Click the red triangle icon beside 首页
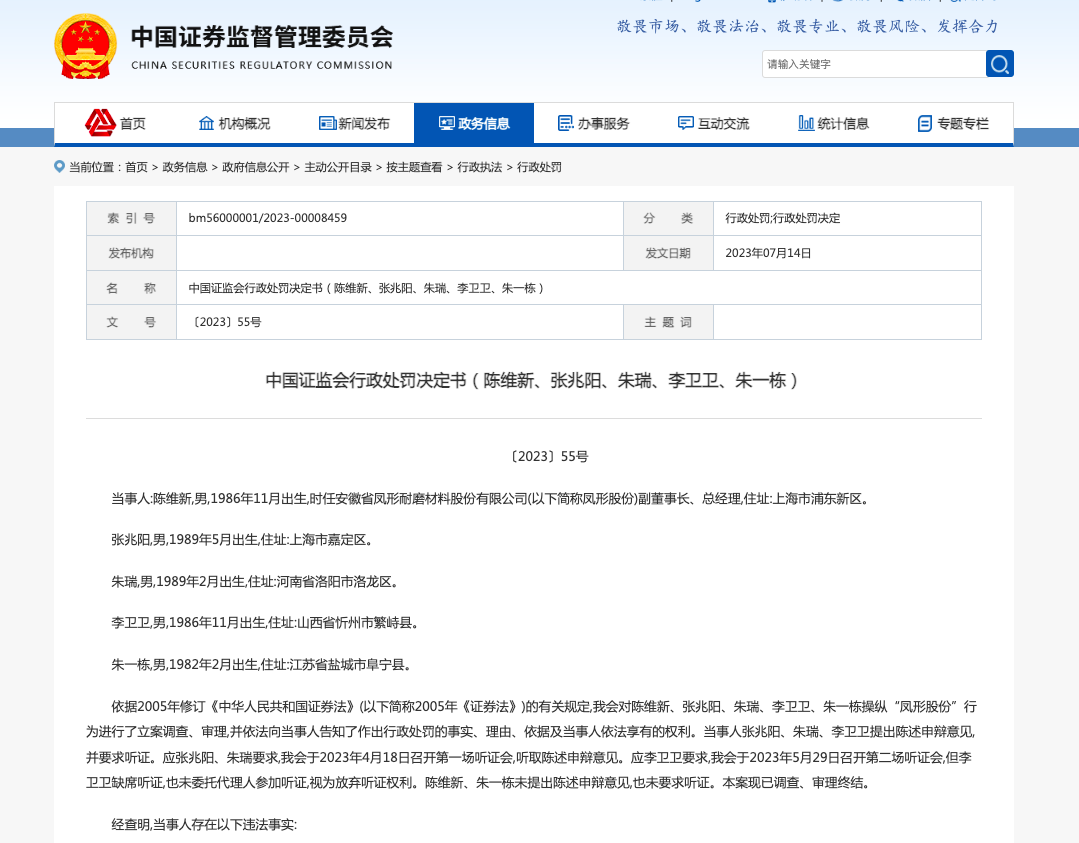This screenshot has height=843, width=1079. point(100,123)
